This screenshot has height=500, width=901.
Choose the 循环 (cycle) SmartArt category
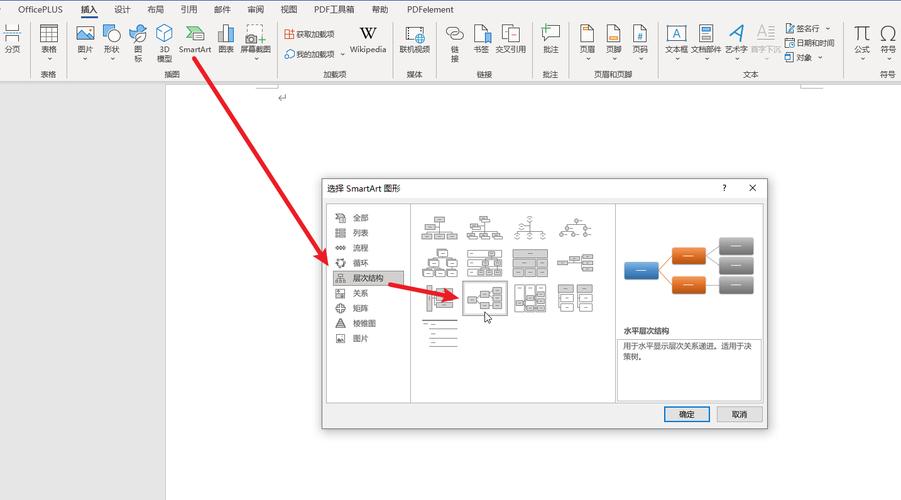pos(360,263)
